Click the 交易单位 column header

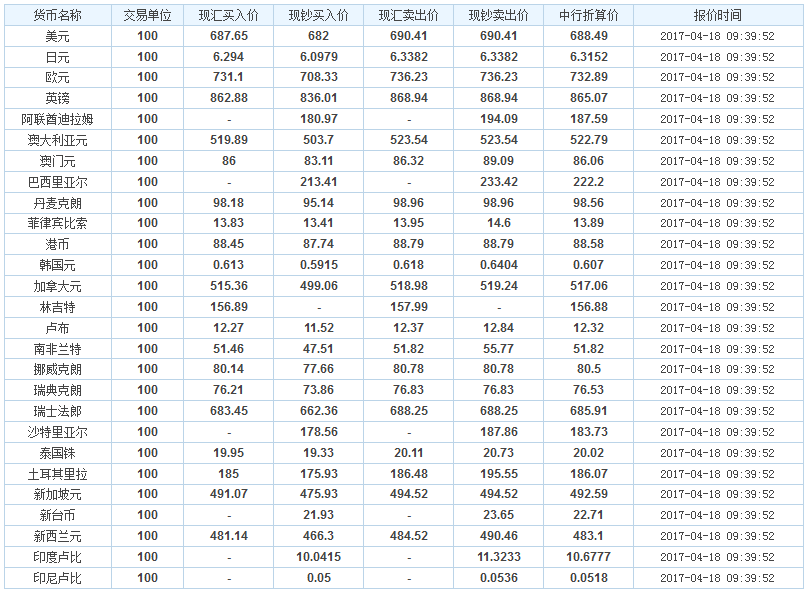click(147, 15)
